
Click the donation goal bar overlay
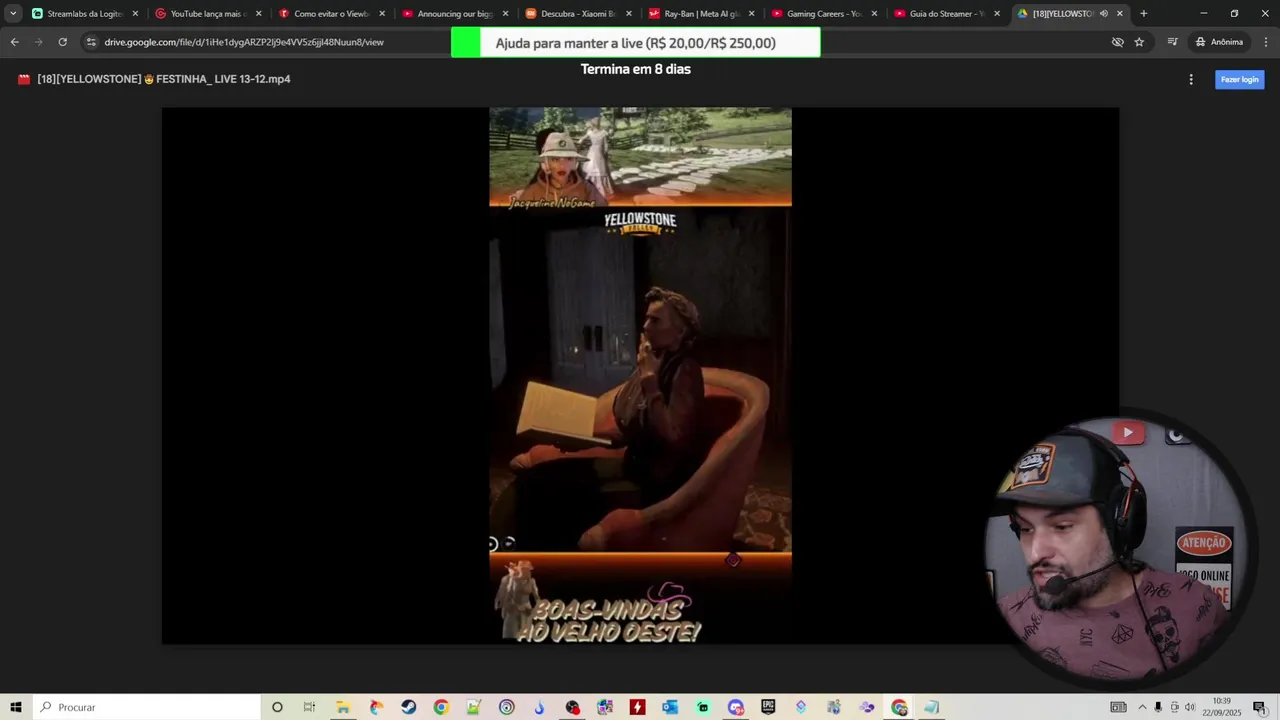(x=636, y=43)
